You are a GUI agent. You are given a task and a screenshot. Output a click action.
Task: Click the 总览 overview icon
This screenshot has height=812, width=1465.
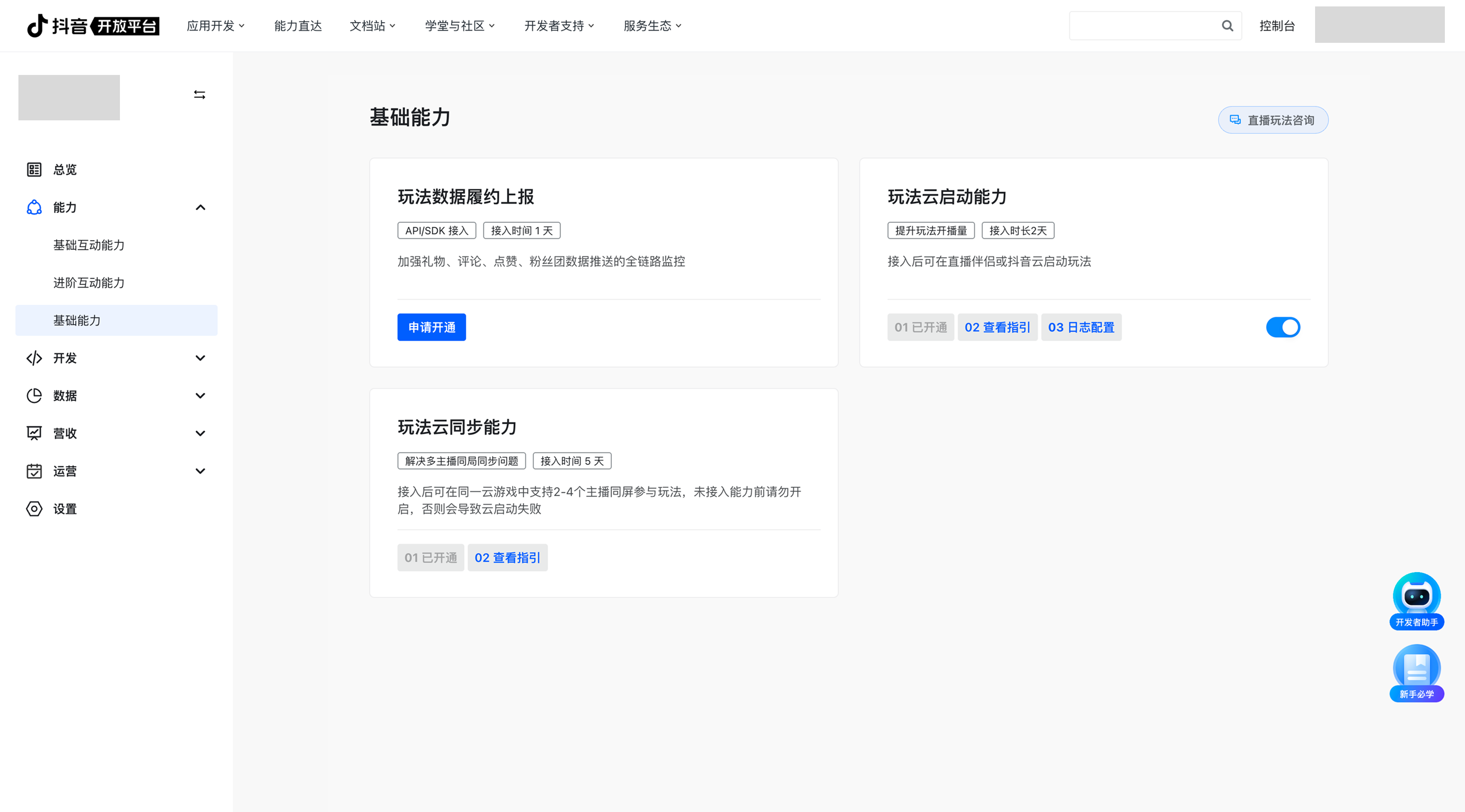tap(34, 170)
